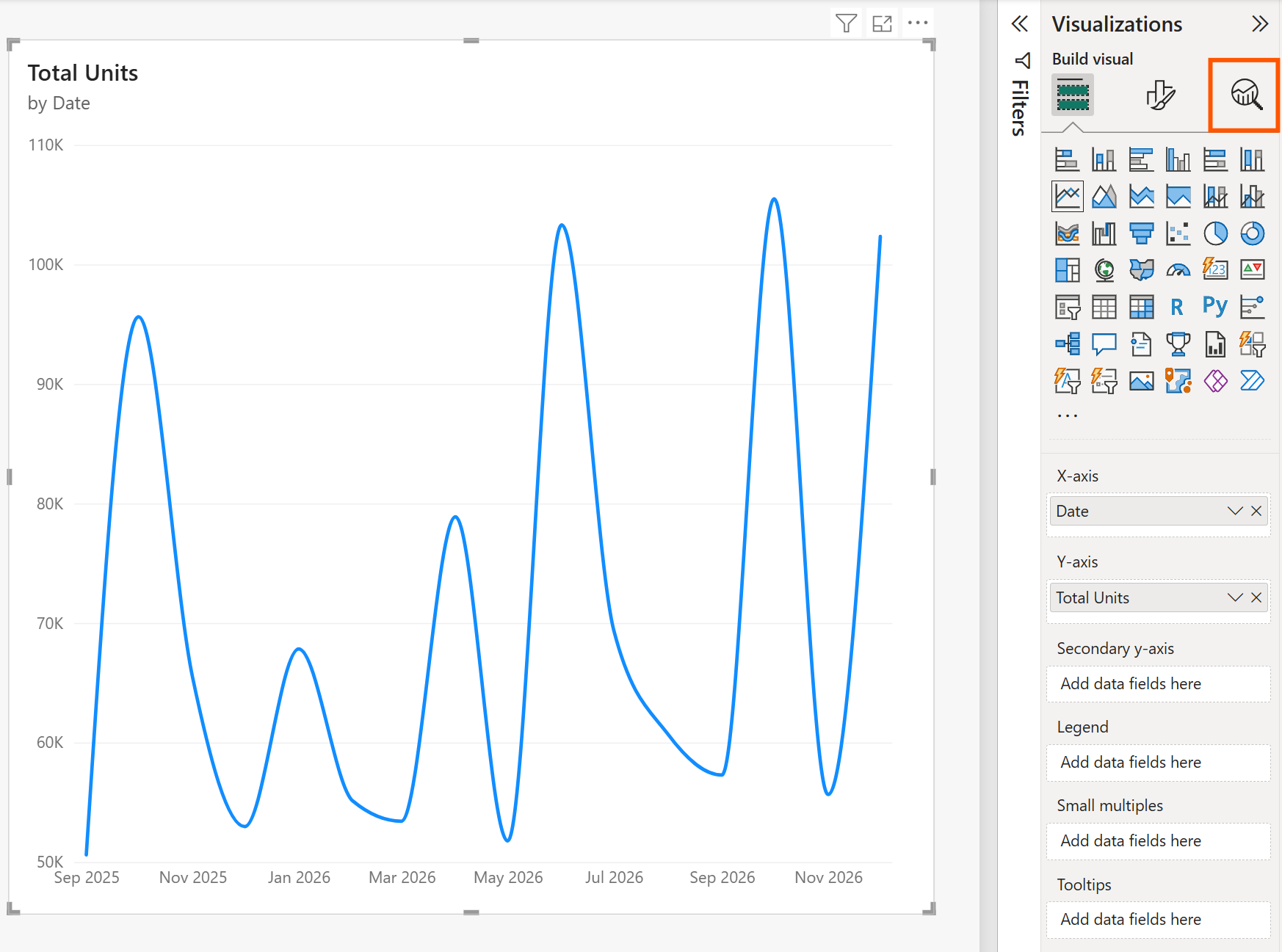
Task: Open the Format visual pane
Action: coord(1159,95)
